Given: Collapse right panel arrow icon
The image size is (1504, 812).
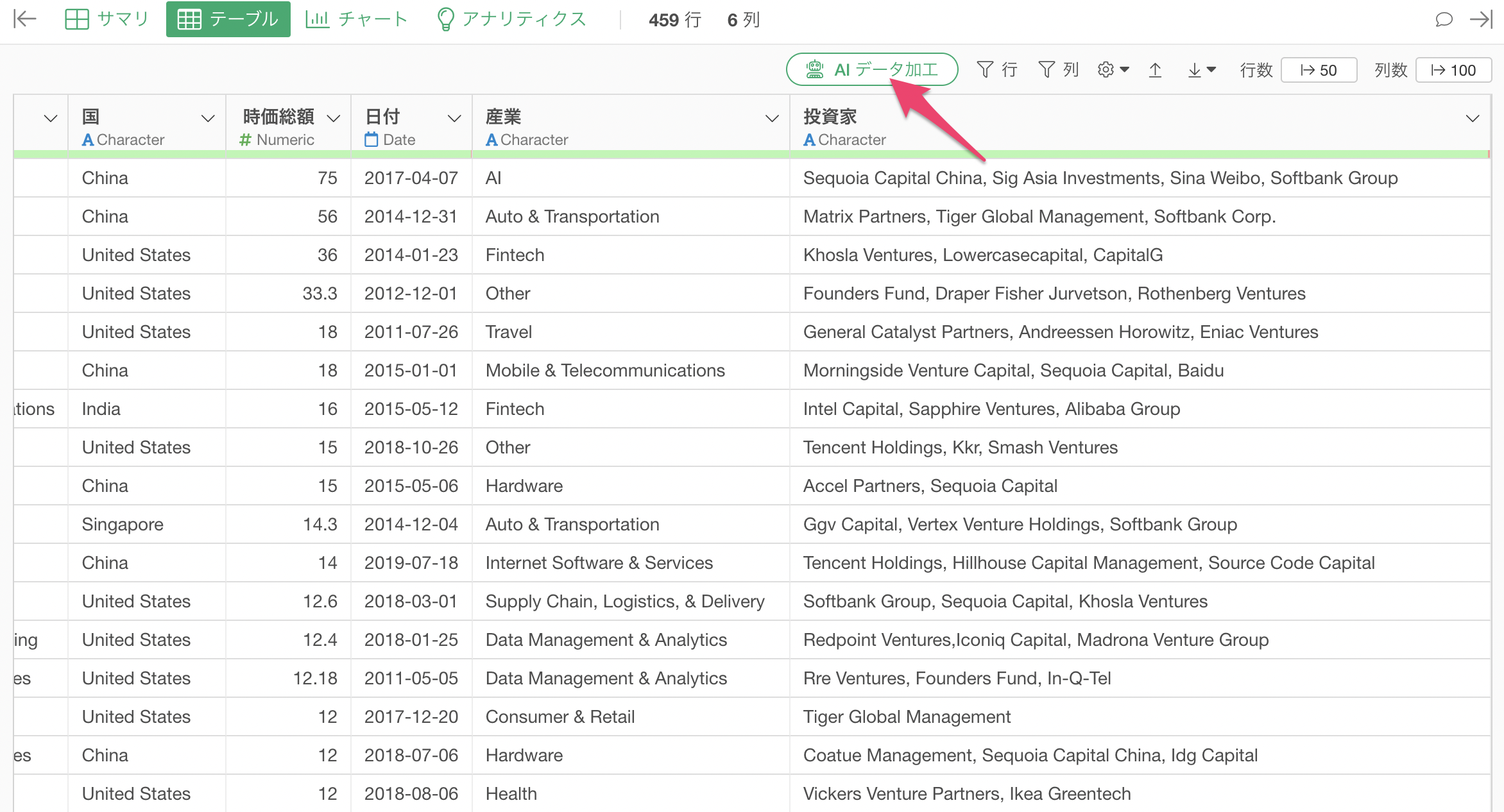Looking at the screenshot, I should (1481, 19).
